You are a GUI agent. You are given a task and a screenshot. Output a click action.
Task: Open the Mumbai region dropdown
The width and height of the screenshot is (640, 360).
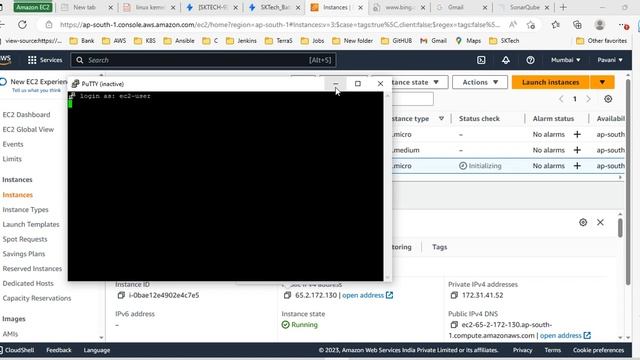[566, 60]
